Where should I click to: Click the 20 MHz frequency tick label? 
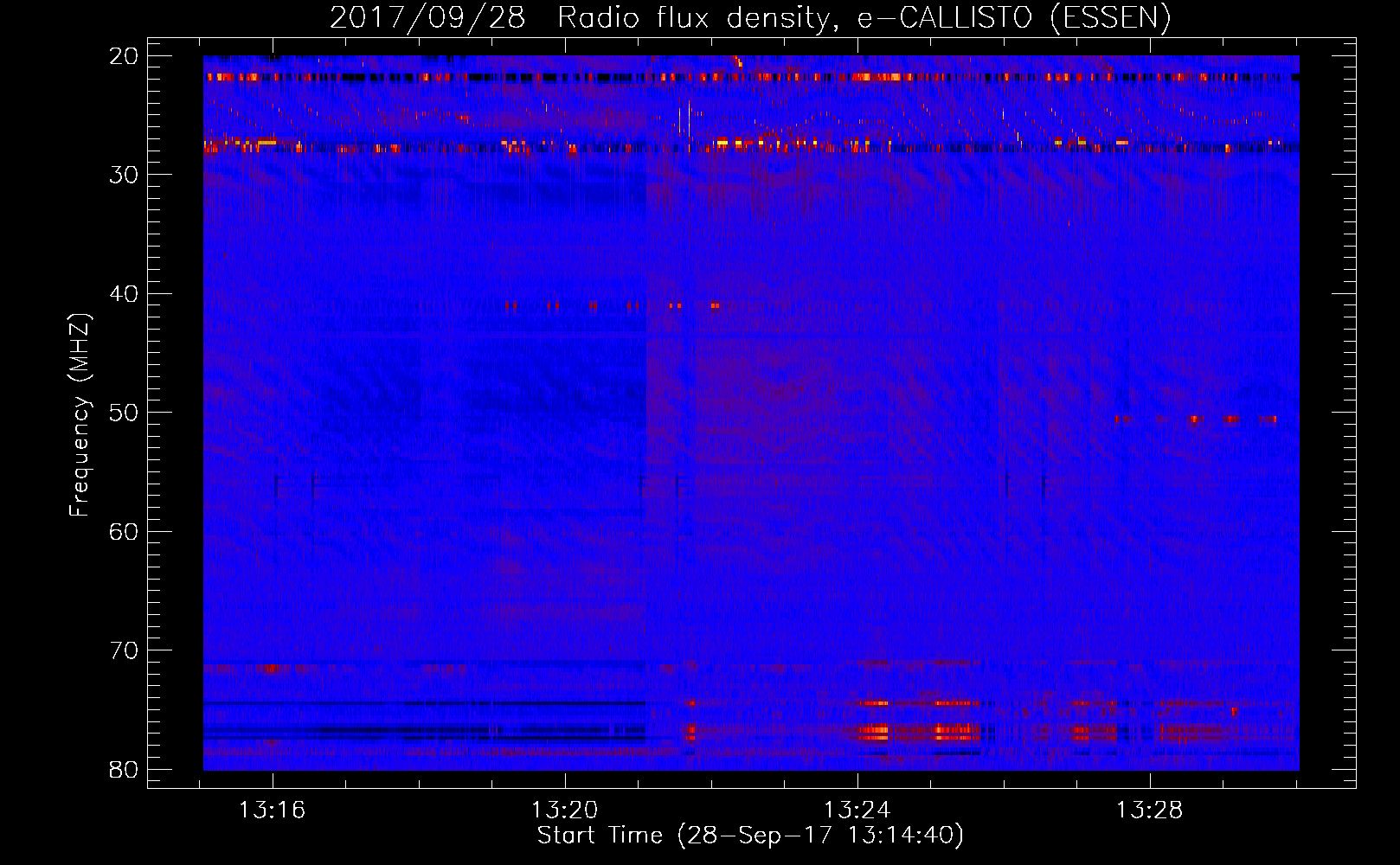(125, 56)
